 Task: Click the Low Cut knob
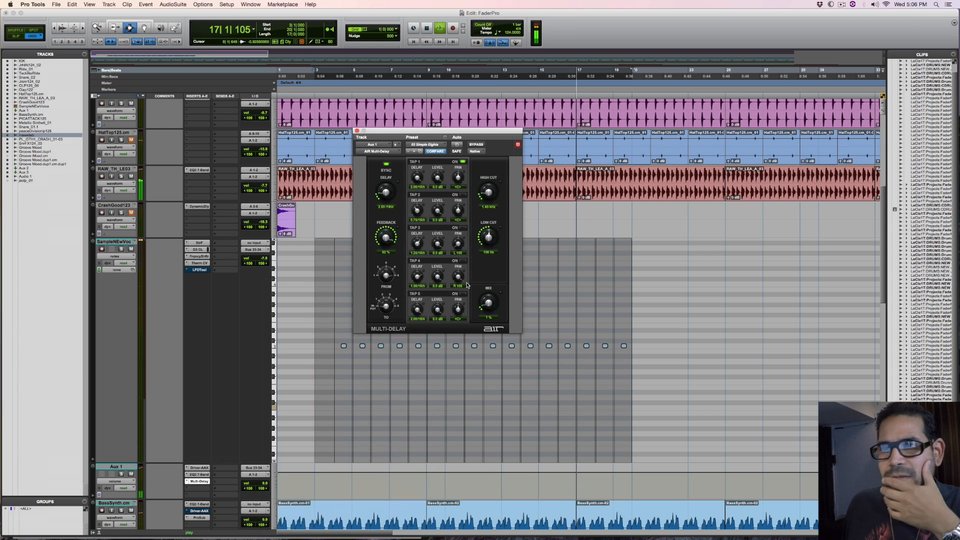click(x=488, y=237)
